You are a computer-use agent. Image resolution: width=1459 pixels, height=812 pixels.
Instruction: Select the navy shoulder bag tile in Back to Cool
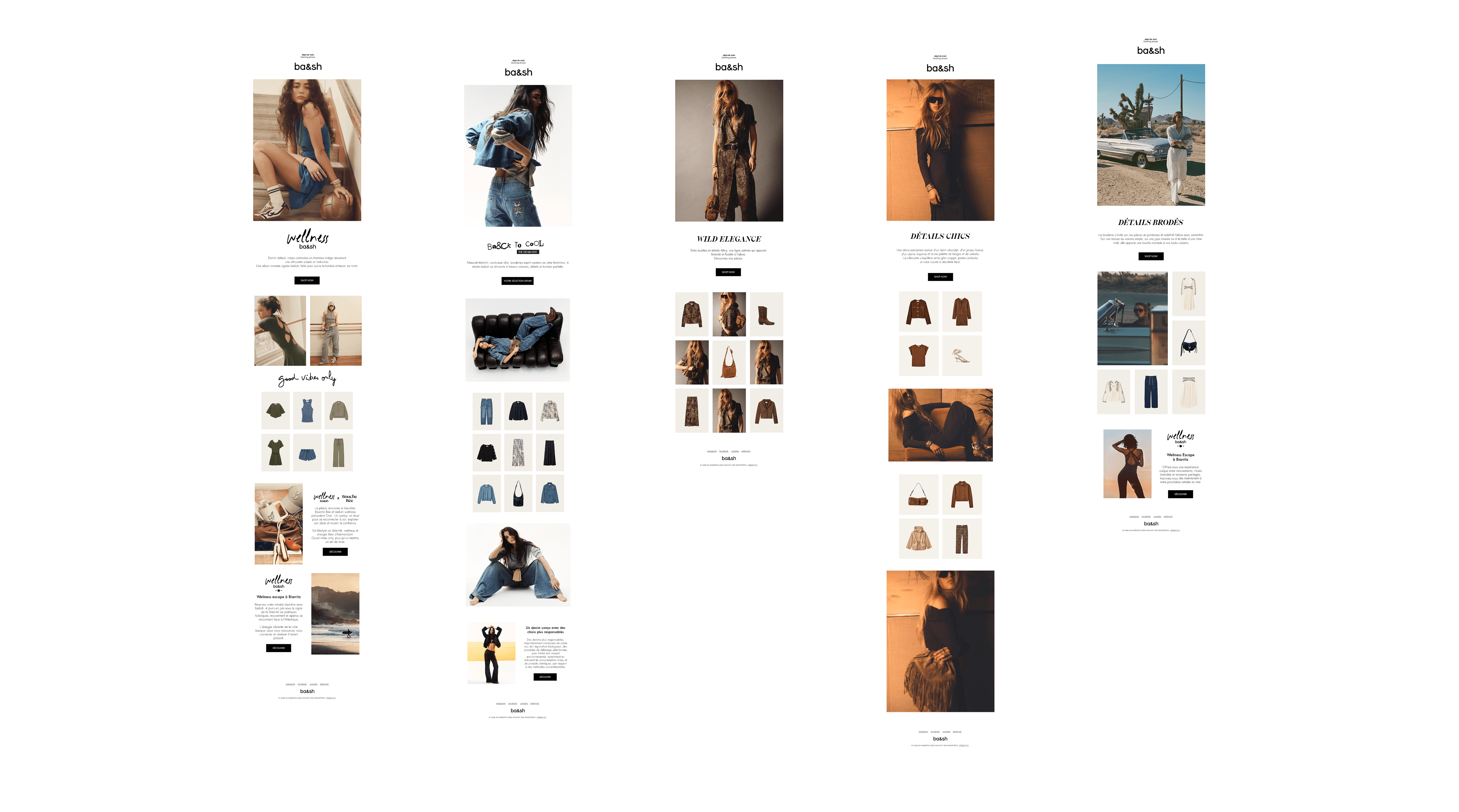pos(518,493)
